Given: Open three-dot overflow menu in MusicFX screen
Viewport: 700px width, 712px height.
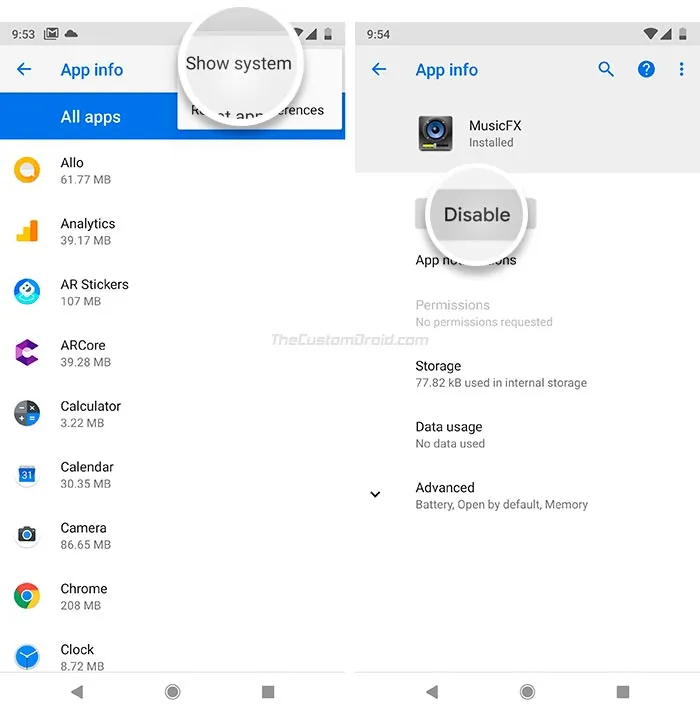Looking at the screenshot, I should point(681,69).
